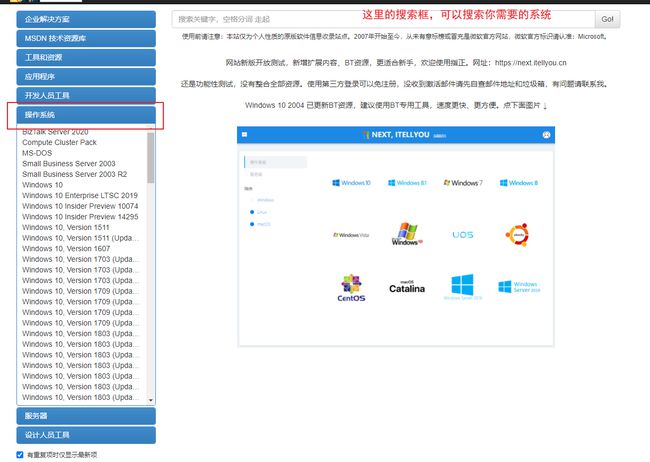Image resolution: width=650 pixels, height=462 pixels.
Task: Select MS-DOS in the list
Action: [x=37, y=153]
